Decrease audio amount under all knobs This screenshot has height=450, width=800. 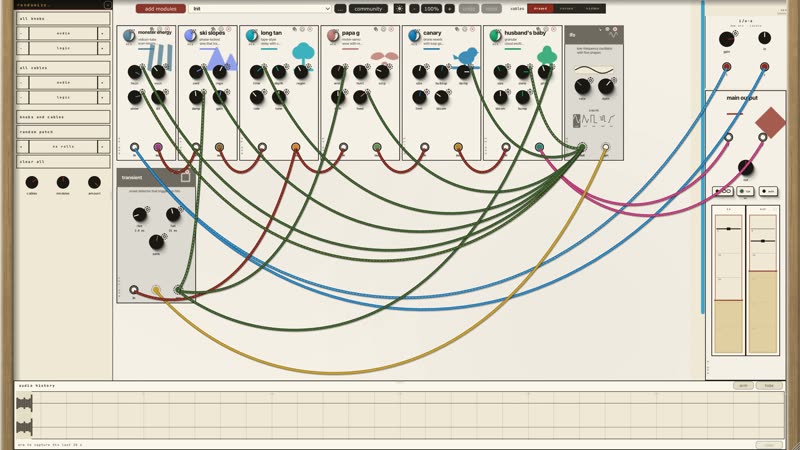(22, 33)
